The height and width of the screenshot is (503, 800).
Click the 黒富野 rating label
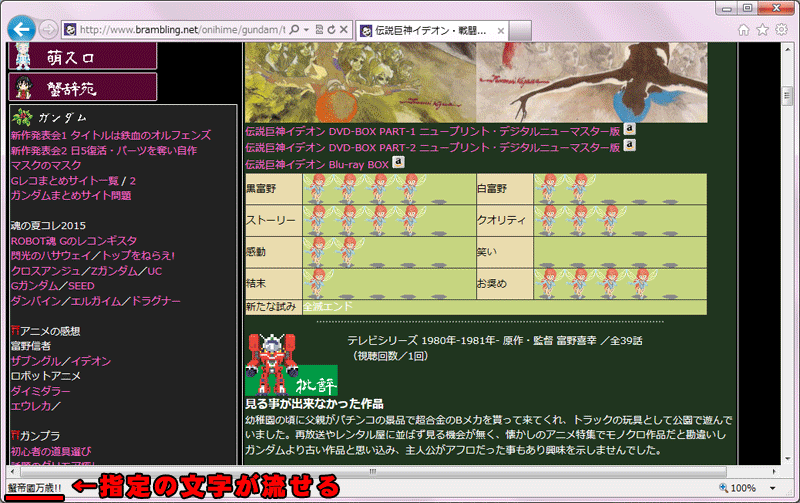(261, 189)
